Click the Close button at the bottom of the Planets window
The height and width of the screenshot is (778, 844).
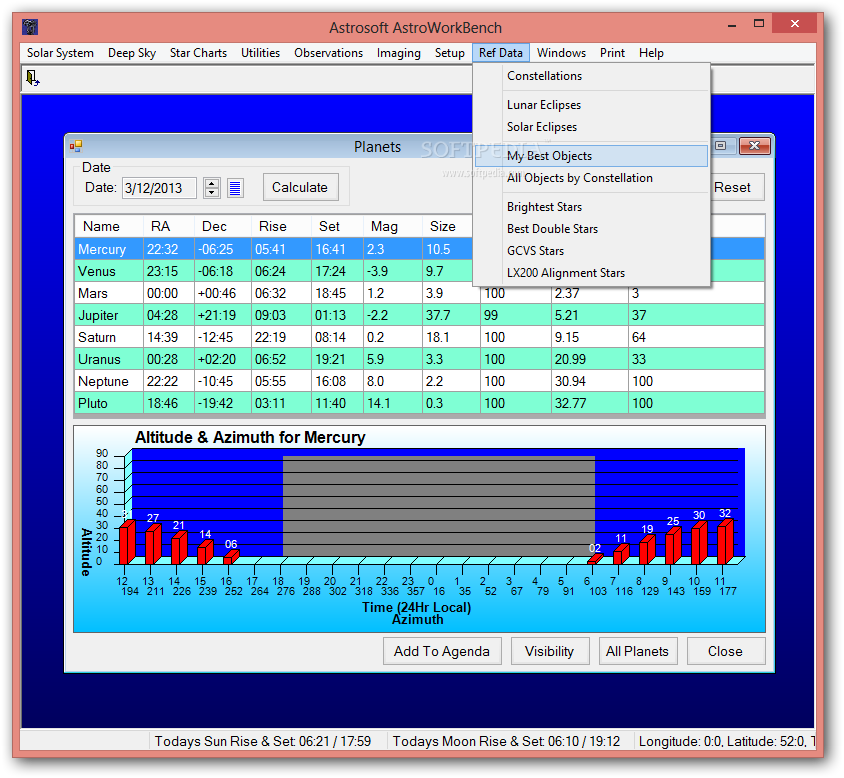tap(726, 651)
